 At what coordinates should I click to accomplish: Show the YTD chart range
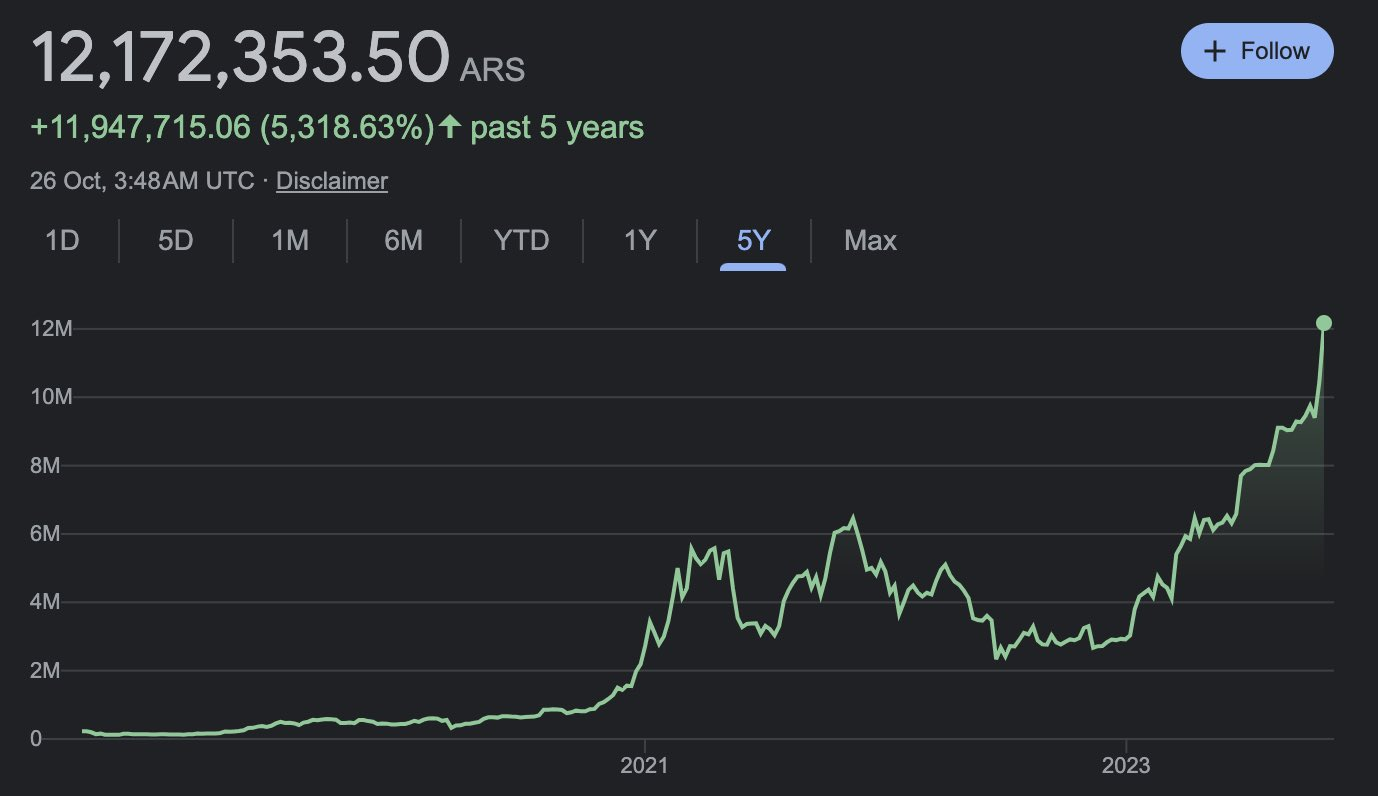[521, 241]
